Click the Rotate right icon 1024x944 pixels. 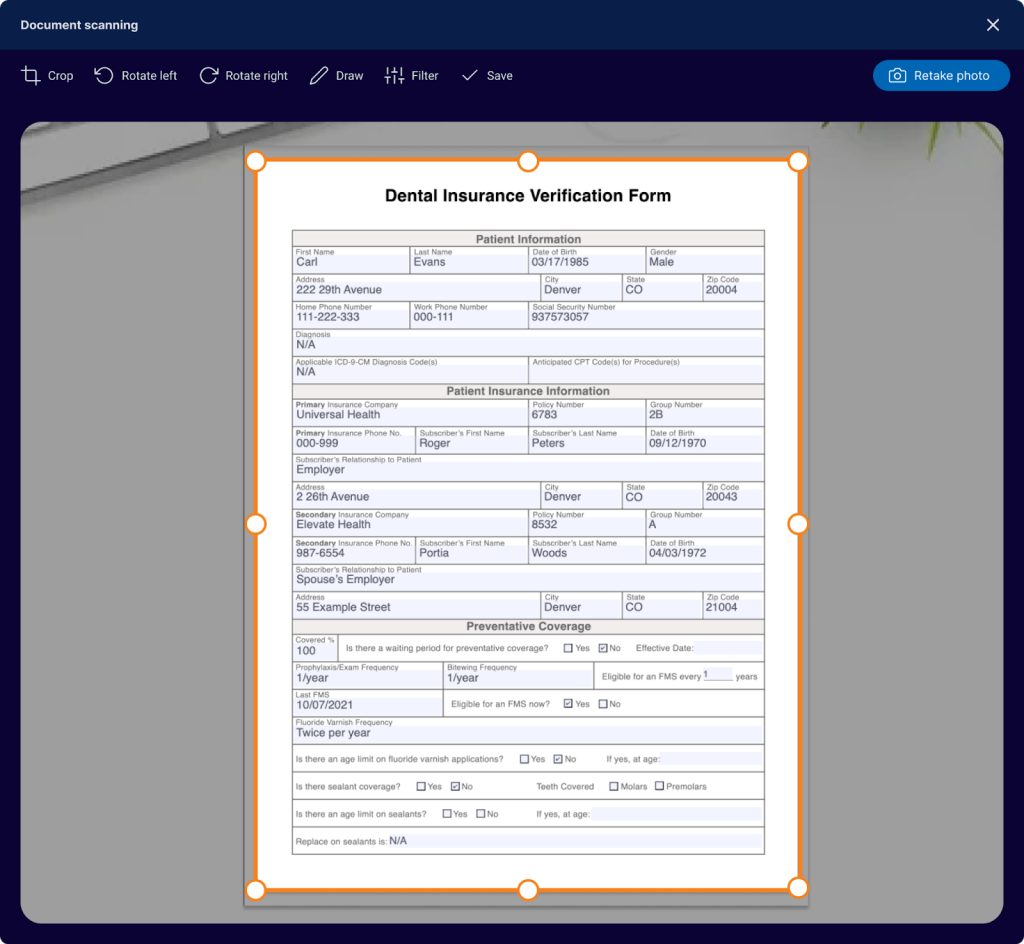click(x=209, y=76)
